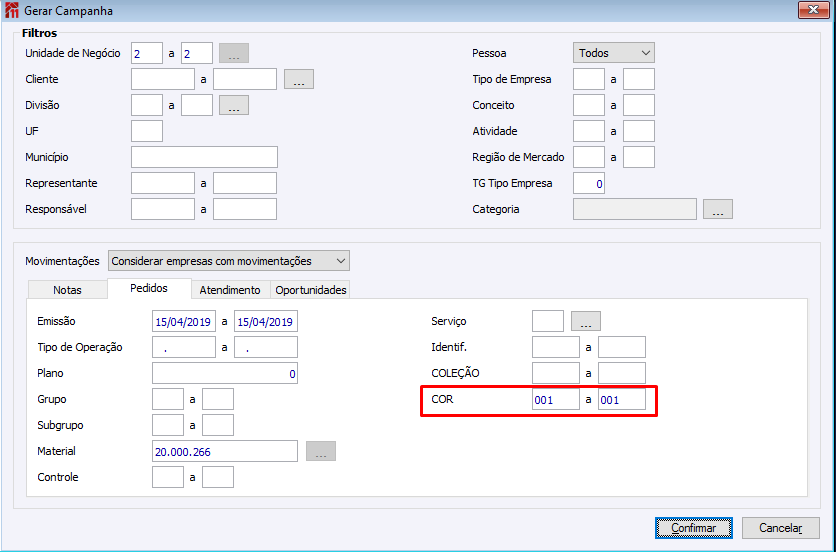Click the Plano input field
This screenshot has width=836, height=552.
tap(224, 373)
